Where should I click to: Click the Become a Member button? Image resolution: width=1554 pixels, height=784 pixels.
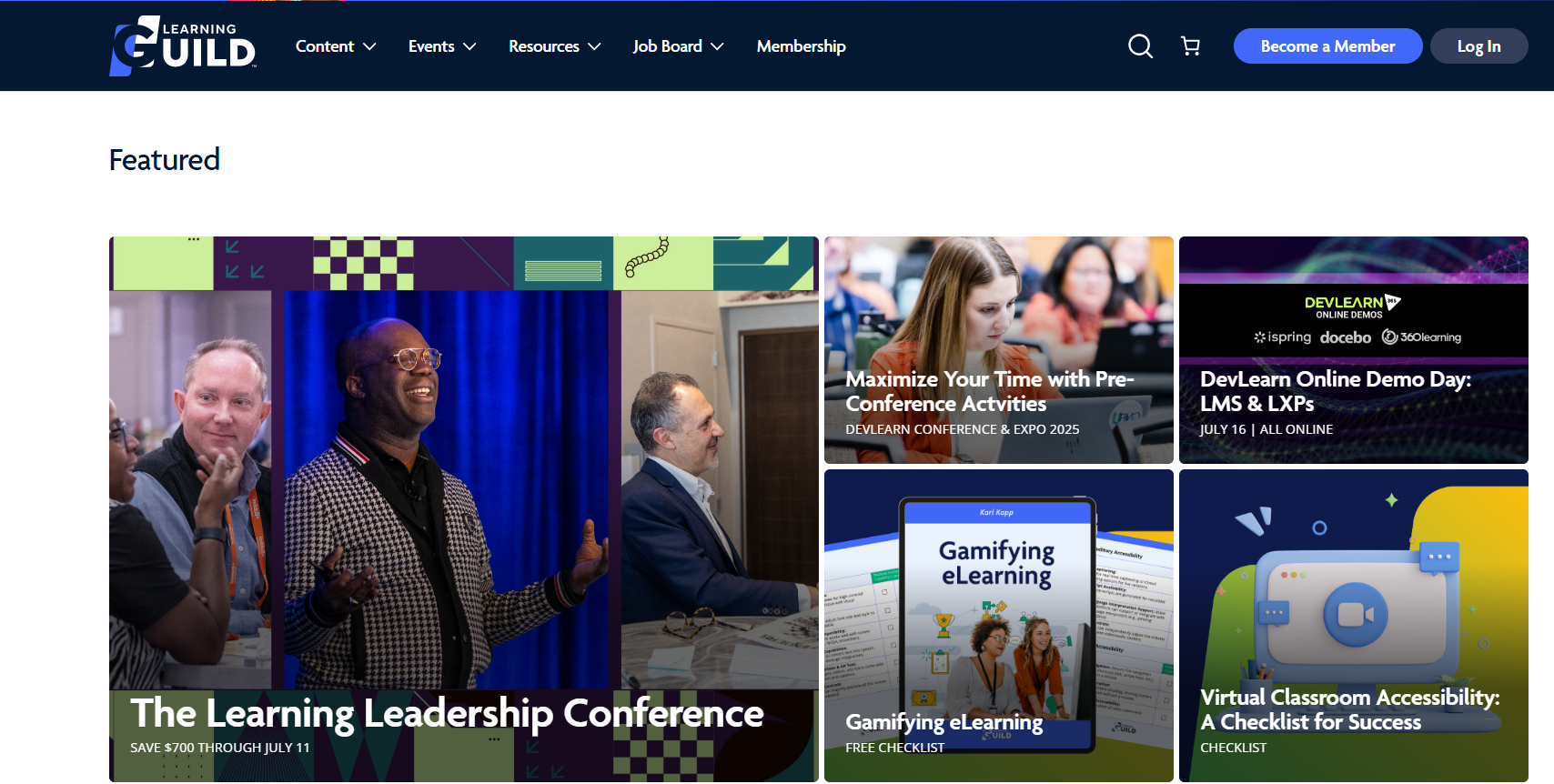(1327, 46)
